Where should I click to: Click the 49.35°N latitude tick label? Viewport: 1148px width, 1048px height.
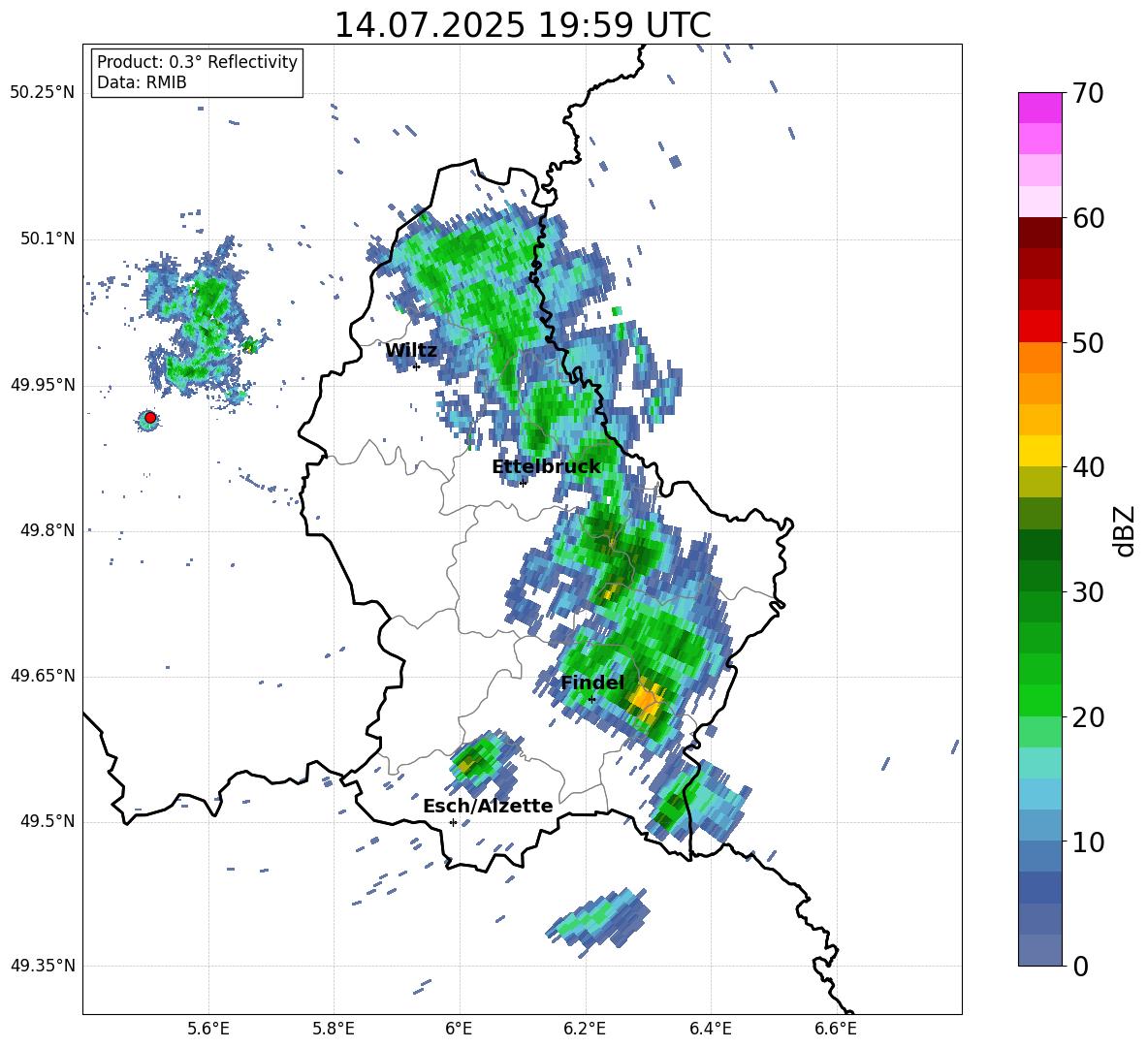tap(43, 966)
